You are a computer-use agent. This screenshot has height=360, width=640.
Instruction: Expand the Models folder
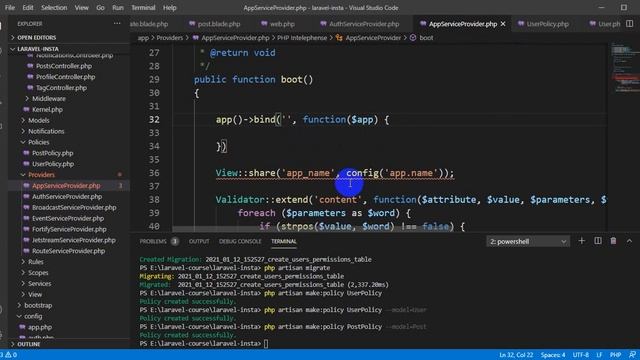click(38, 120)
